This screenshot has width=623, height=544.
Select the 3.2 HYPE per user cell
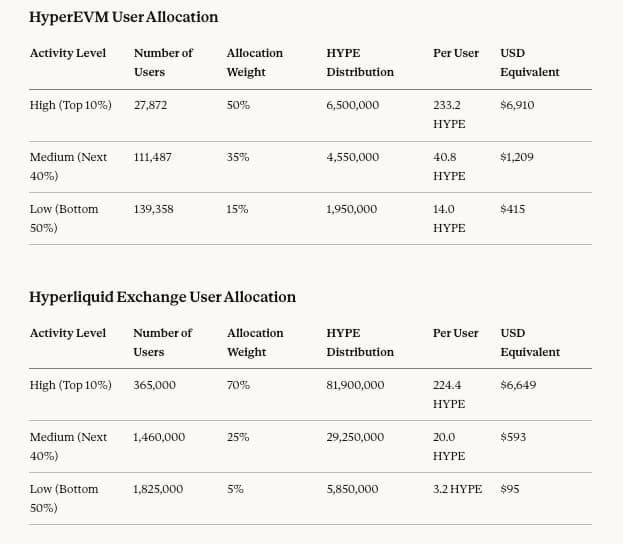coord(457,489)
